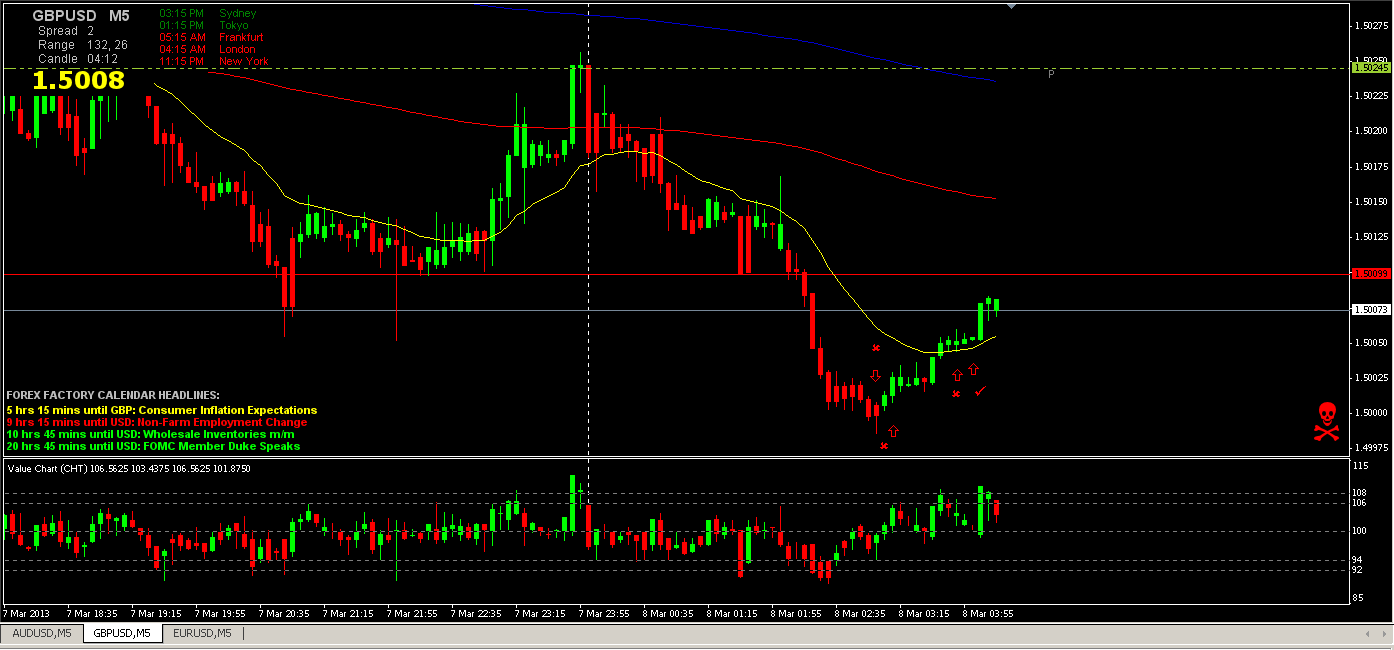Click the red down arrow signal
This screenshot has height=650, width=1394.
876,376
